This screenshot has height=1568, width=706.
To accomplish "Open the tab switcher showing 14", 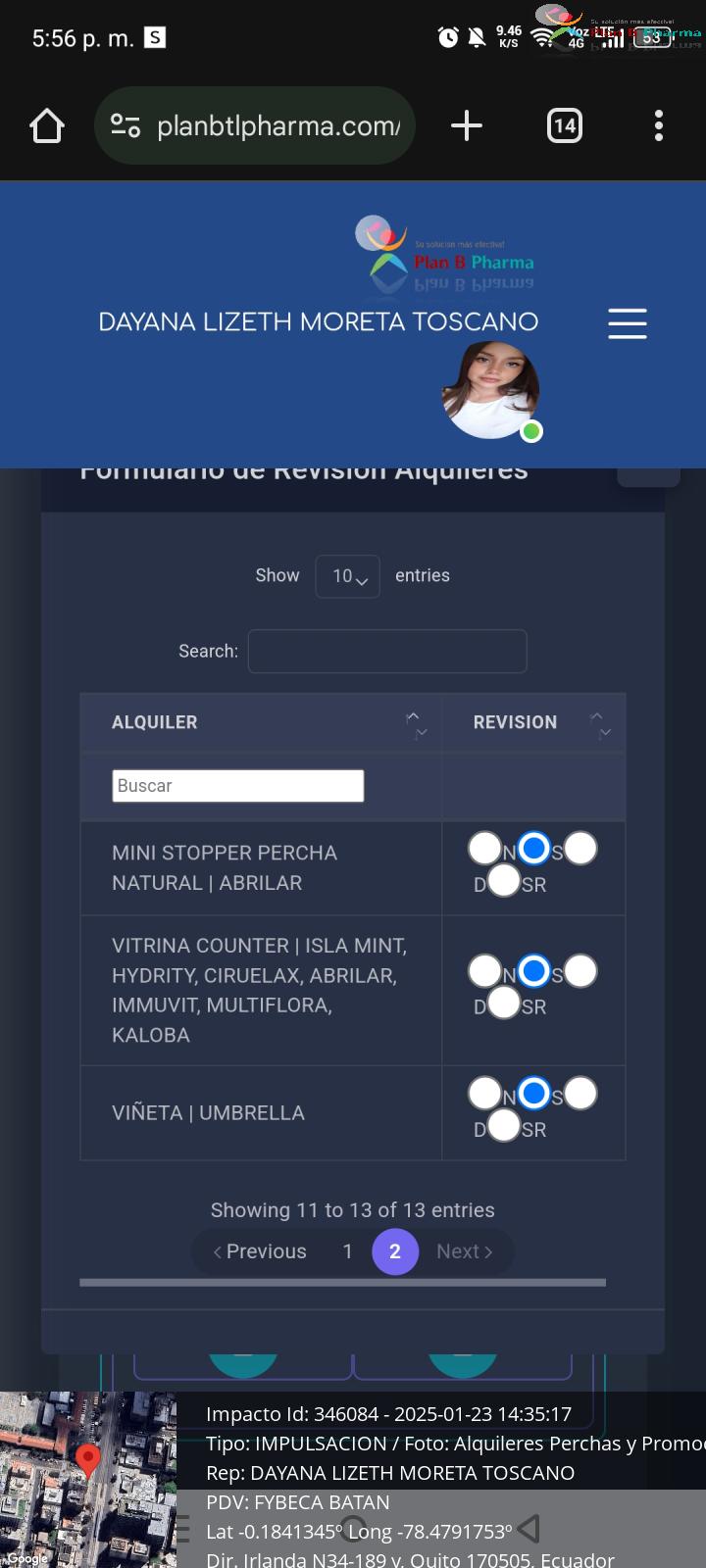I will pyautogui.click(x=564, y=125).
